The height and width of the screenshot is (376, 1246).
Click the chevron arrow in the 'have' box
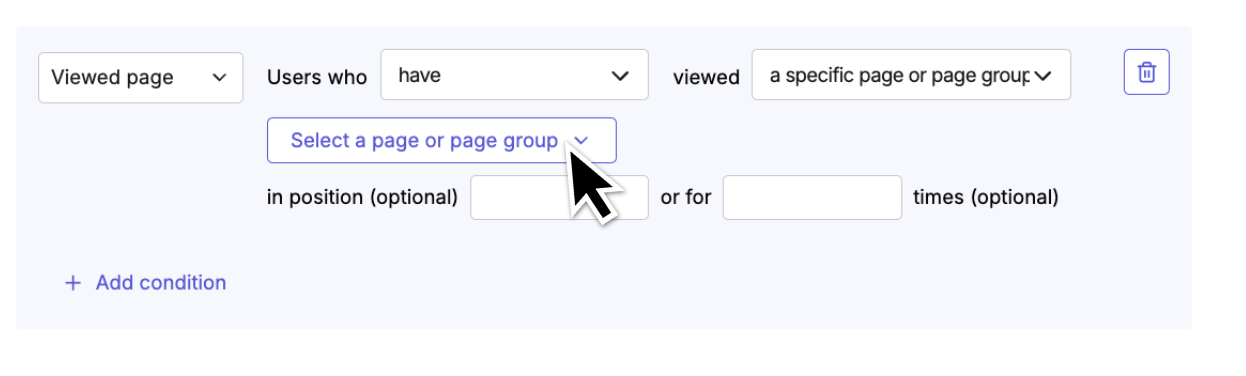point(620,76)
